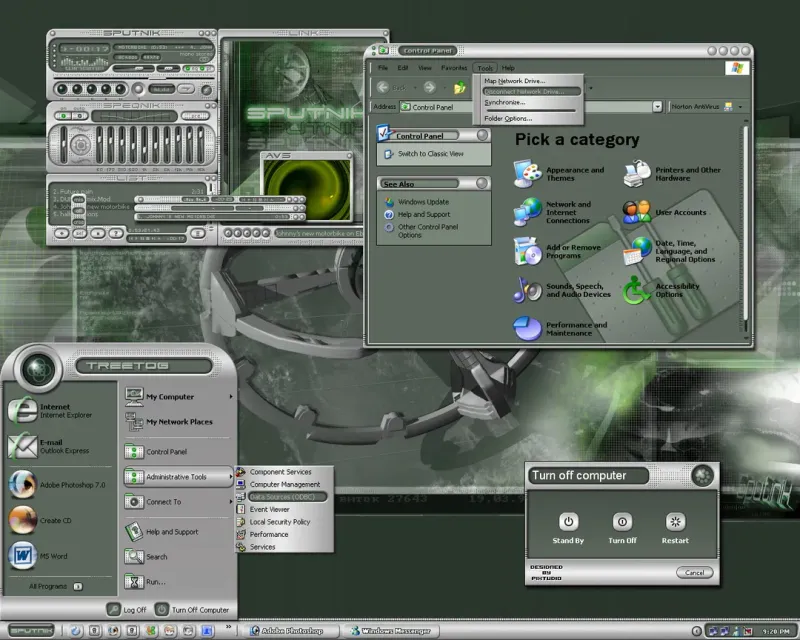Select Folder Options in Tools menu
This screenshot has height=640, width=800.
[508, 118]
